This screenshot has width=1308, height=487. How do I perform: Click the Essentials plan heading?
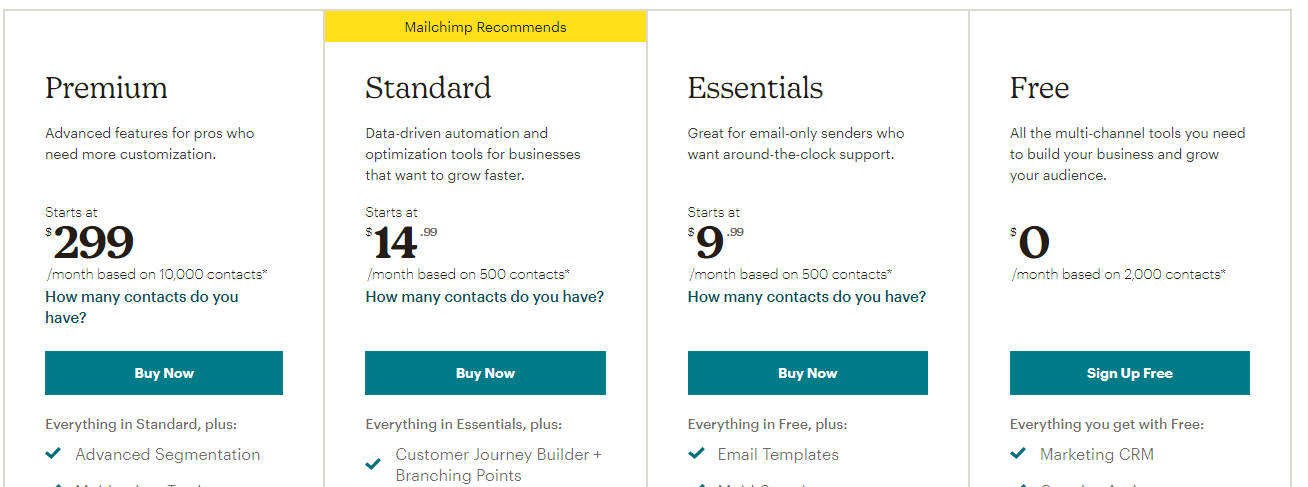click(755, 88)
